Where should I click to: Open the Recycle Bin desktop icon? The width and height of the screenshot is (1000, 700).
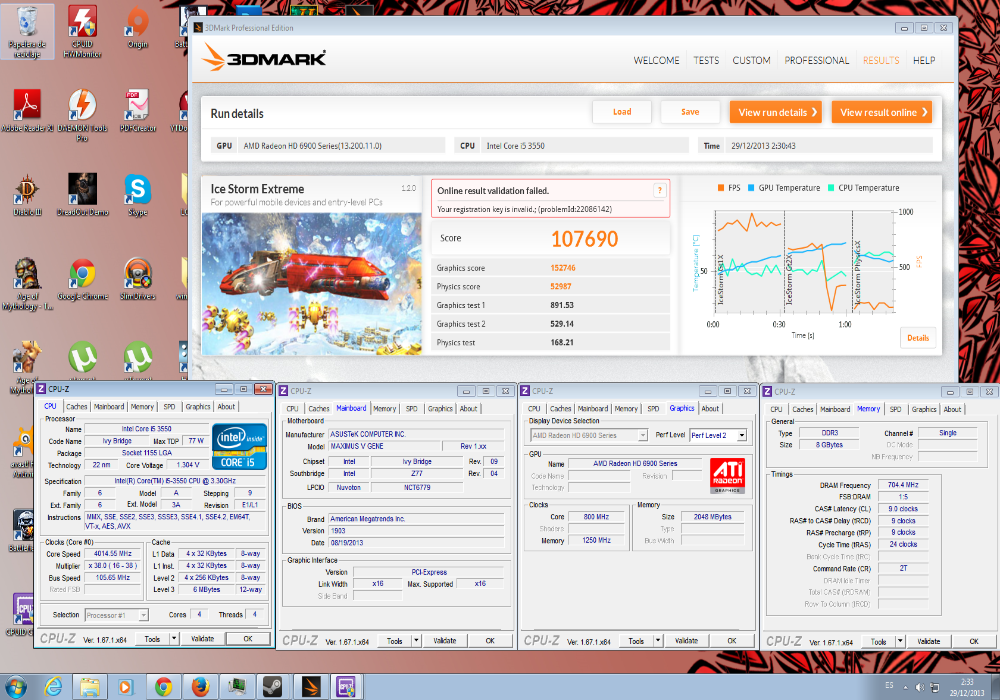click(x=27, y=31)
